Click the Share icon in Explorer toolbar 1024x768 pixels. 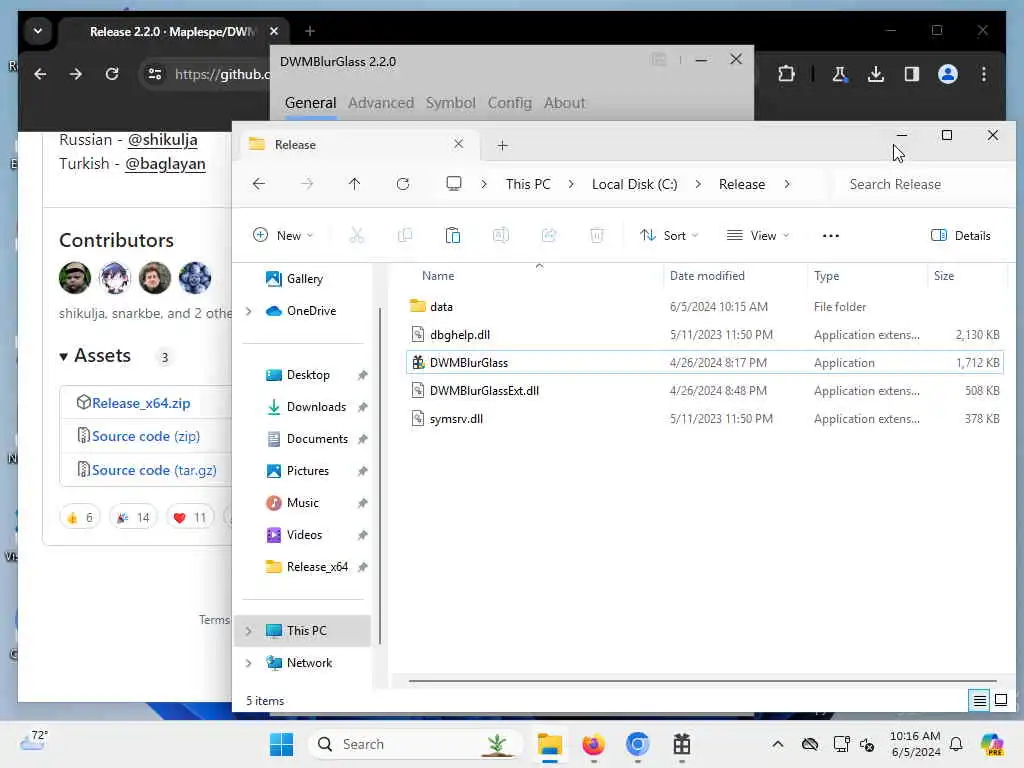(549, 236)
